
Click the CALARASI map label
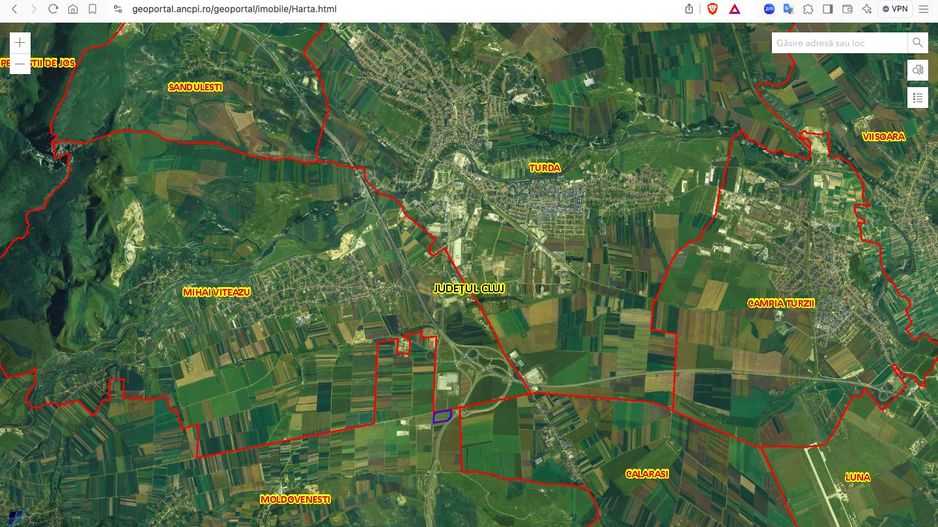pyautogui.click(x=647, y=473)
